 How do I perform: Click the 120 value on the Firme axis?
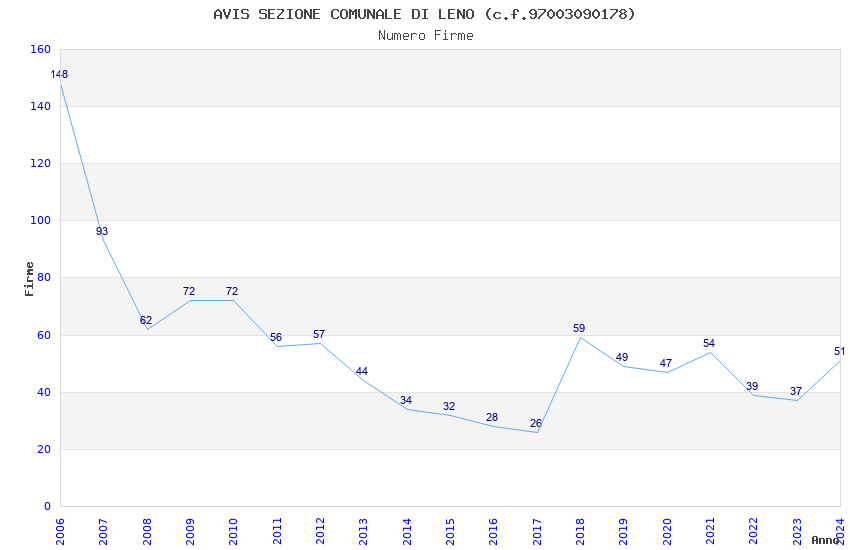pyautogui.click(x=41, y=163)
